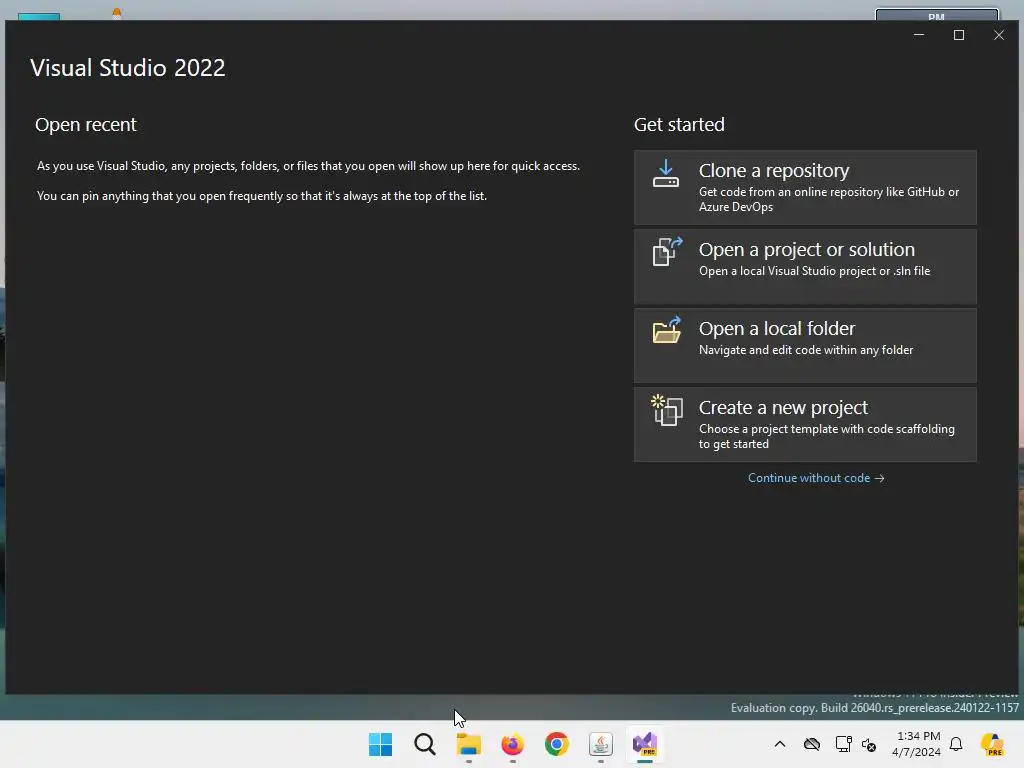Click 'Choose a project template' description text
This screenshot has width=1024, height=768.
click(x=827, y=436)
